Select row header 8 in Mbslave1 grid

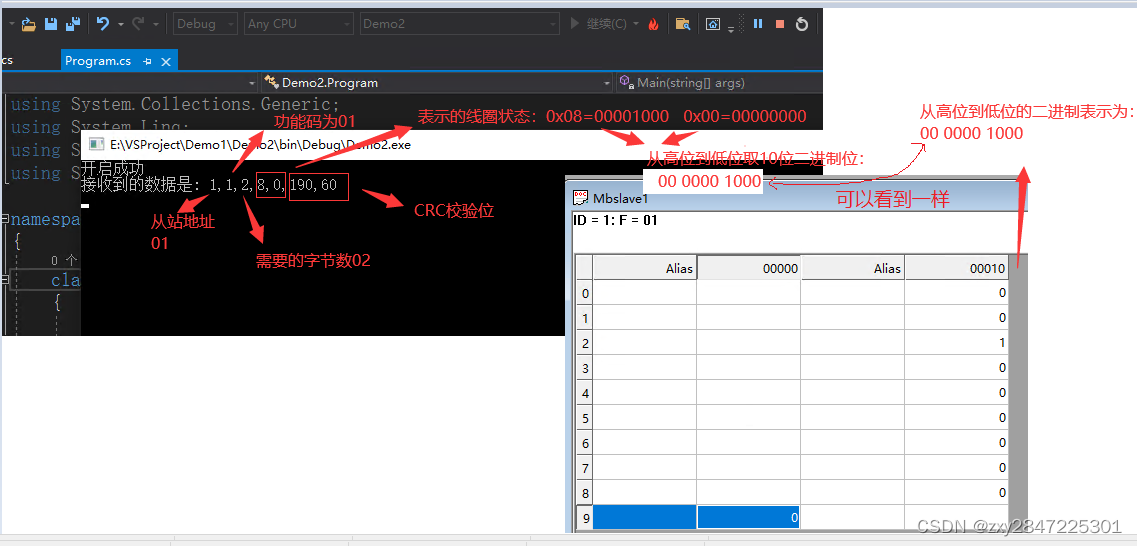point(584,492)
